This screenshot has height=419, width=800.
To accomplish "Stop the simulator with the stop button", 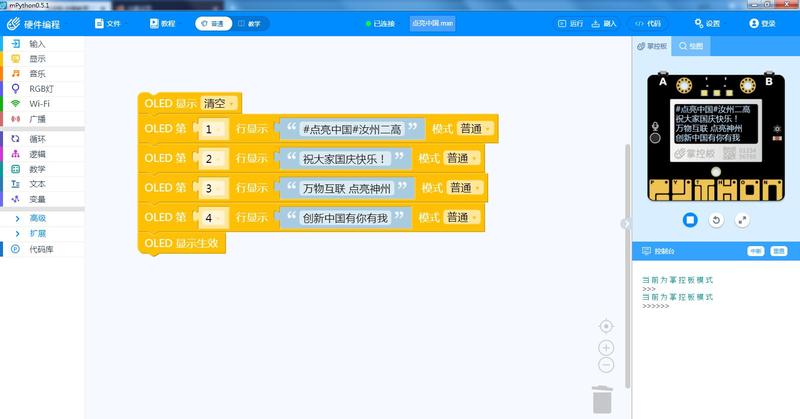I will (689, 219).
